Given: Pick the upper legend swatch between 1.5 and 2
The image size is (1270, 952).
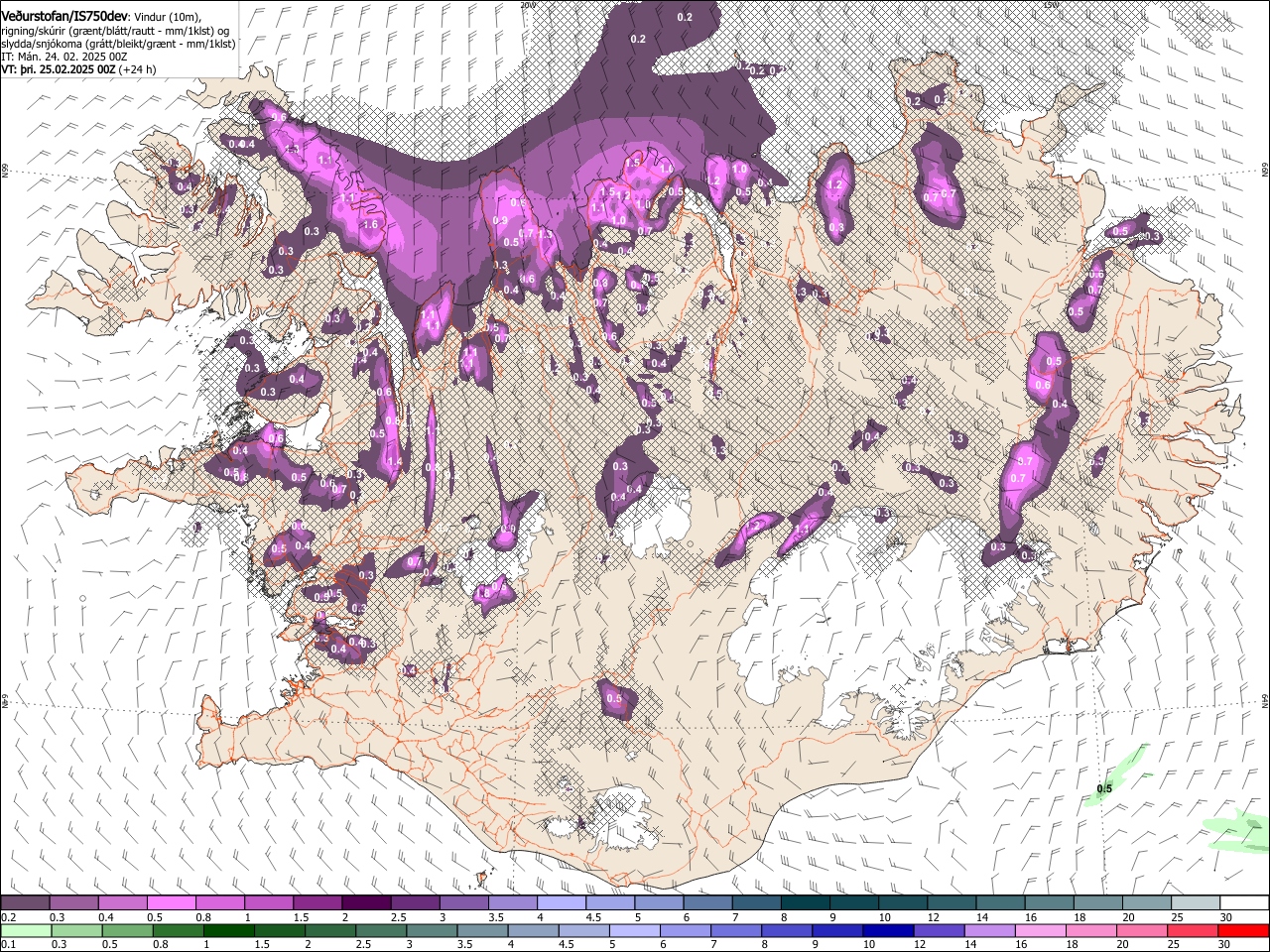Looking at the screenshot, I should [317, 903].
